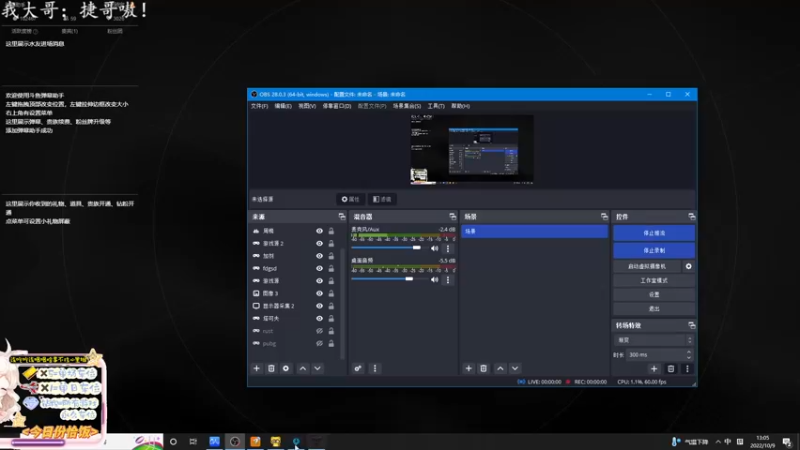Mute the 桌面音频 speaker icon

(x=435, y=280)
